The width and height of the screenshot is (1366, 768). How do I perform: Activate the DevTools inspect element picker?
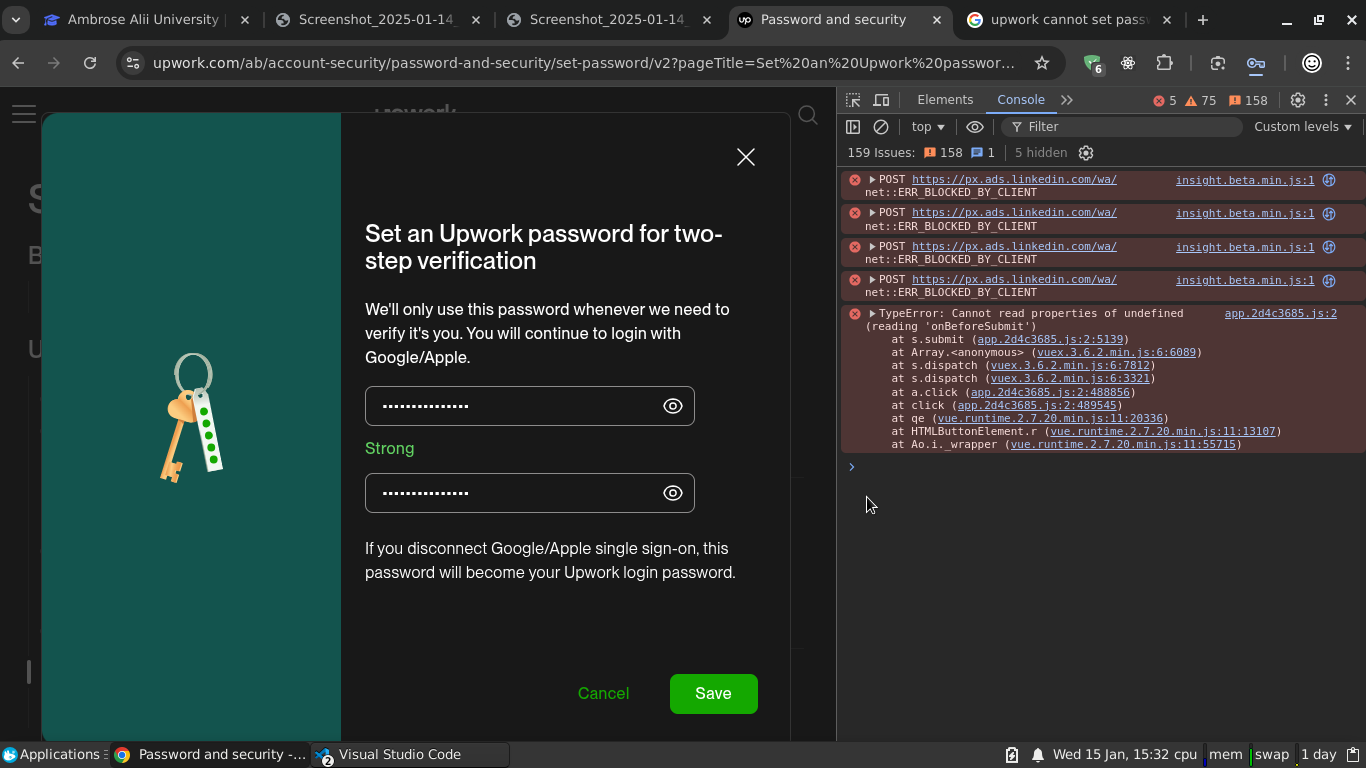pos(853,100)
